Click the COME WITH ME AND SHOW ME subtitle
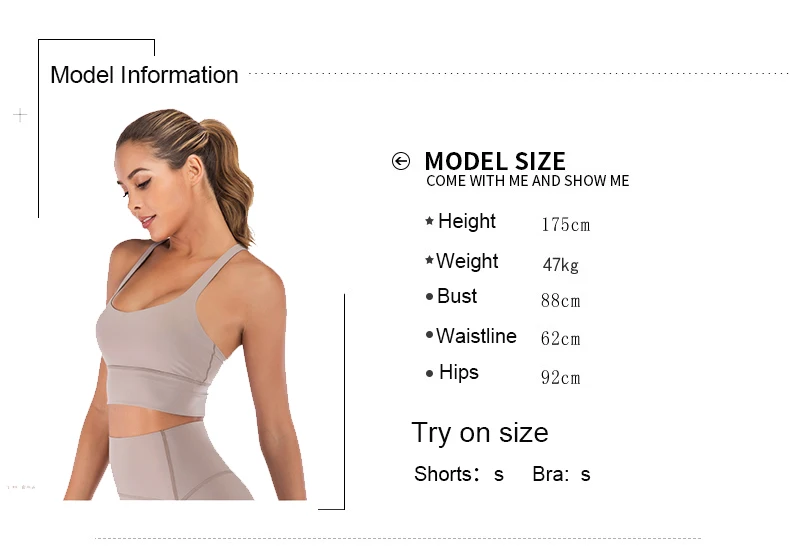 coord(528,181)
